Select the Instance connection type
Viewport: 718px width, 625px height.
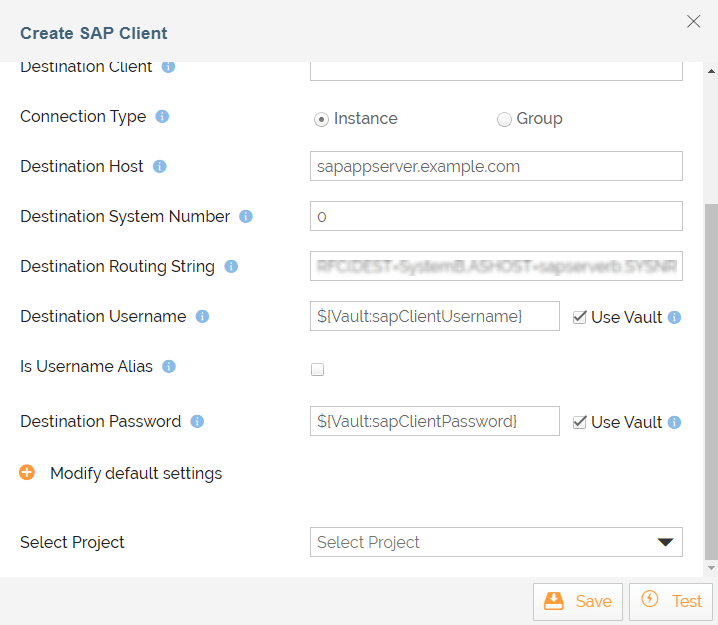tap(321, 119)
